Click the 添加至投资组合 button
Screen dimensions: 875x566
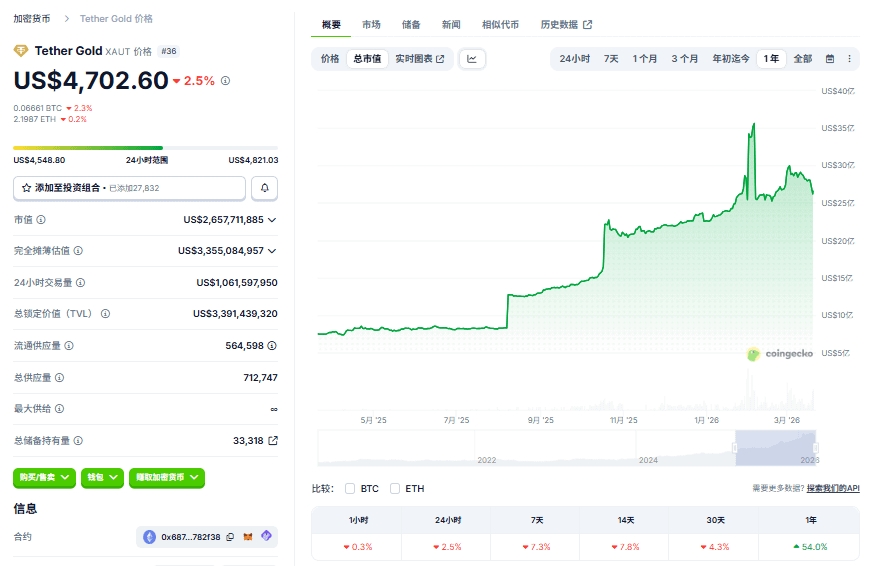pyautogui.click(x=129, y=188)
